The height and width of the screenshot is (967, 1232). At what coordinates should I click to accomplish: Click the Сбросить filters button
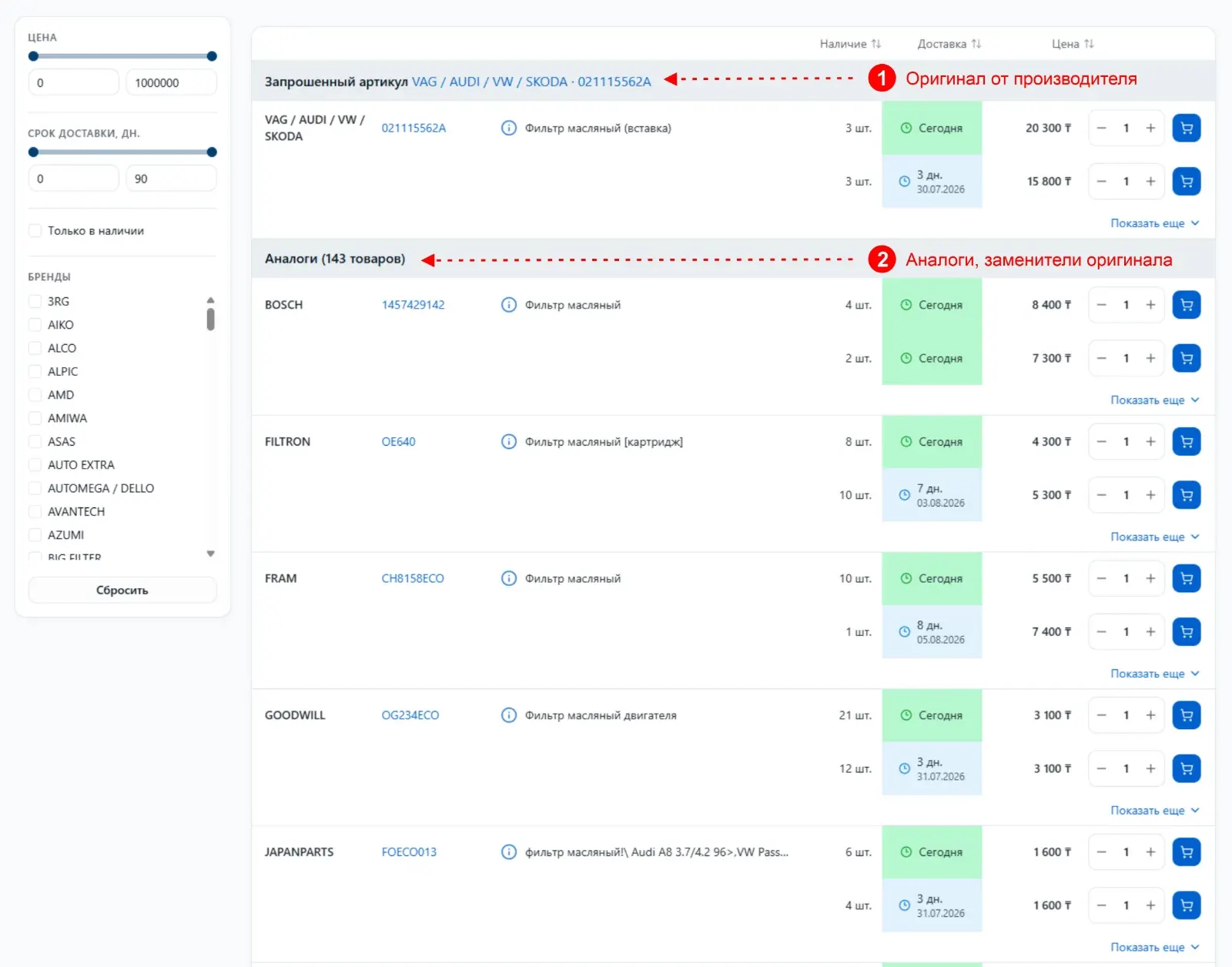pos(122,591)
